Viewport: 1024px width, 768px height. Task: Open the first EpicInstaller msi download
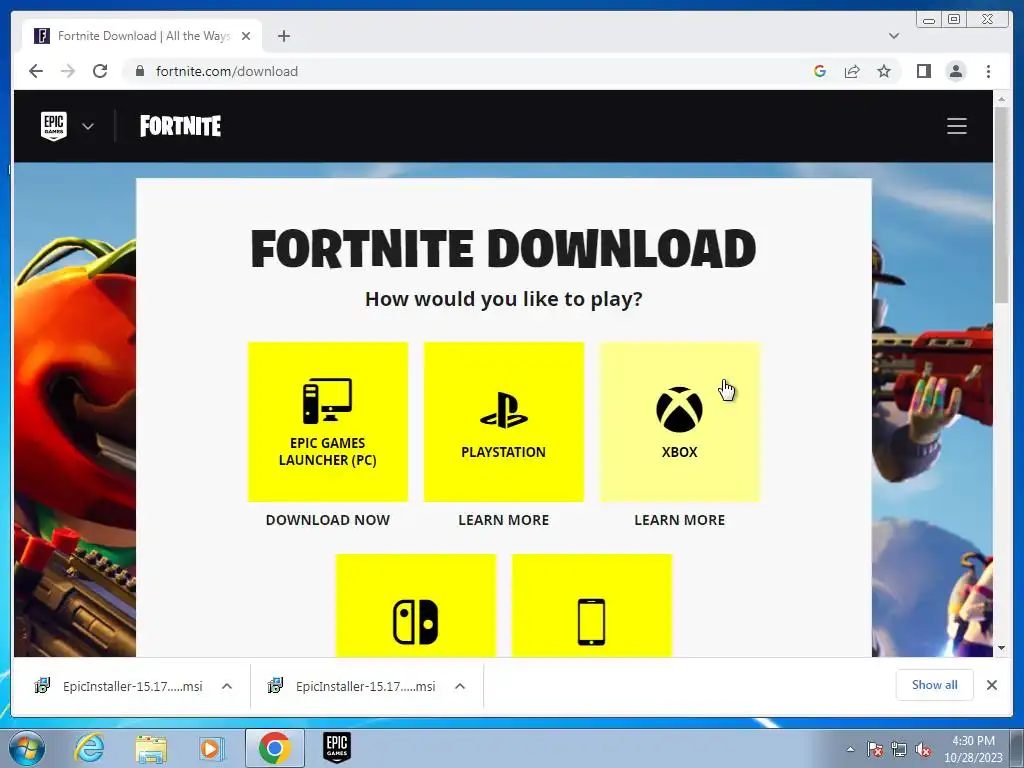pyautogui.click(x=119, y=686)
